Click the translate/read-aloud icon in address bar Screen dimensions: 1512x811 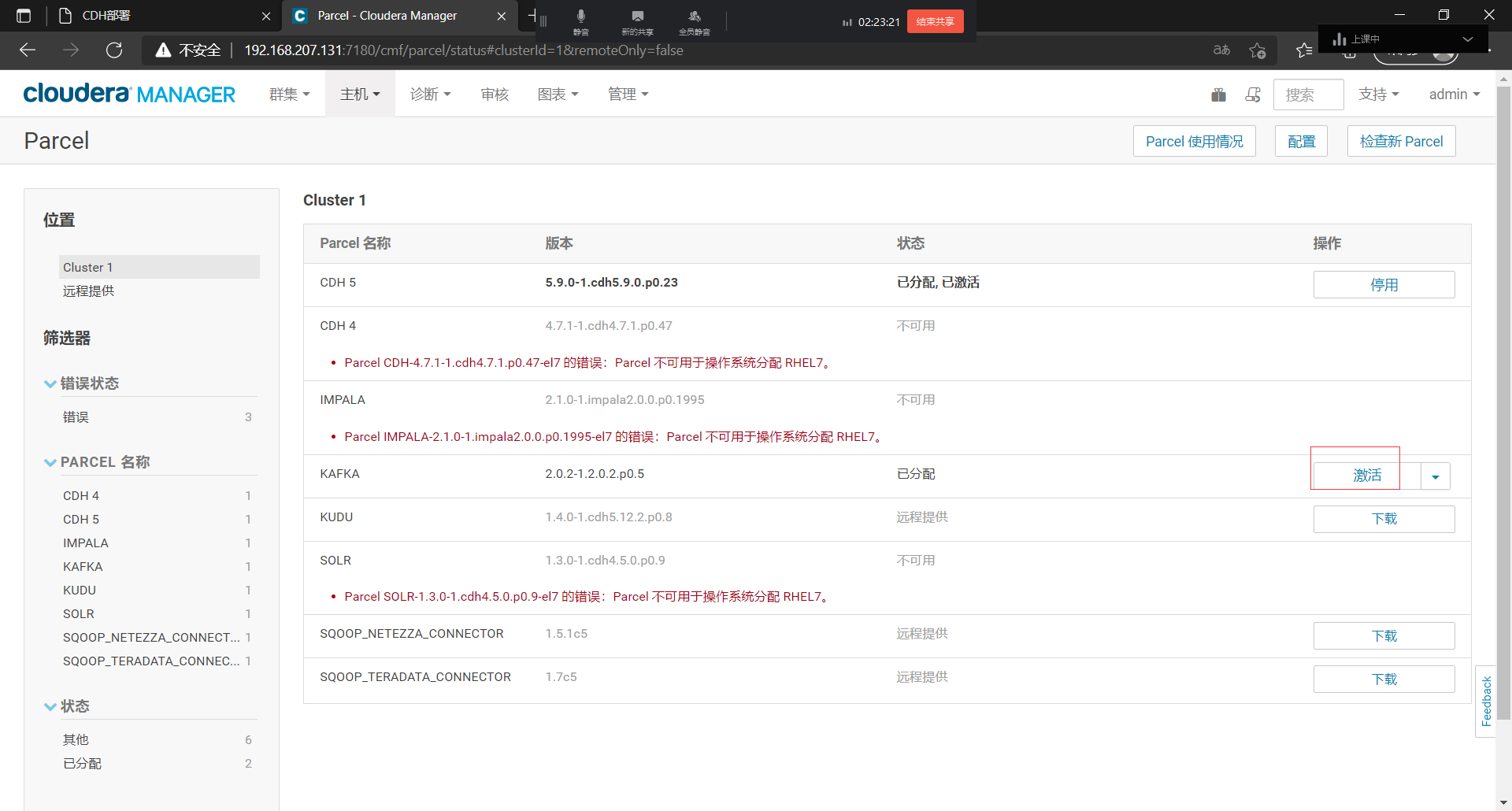pyautogui.click(x=1221, y=50)
